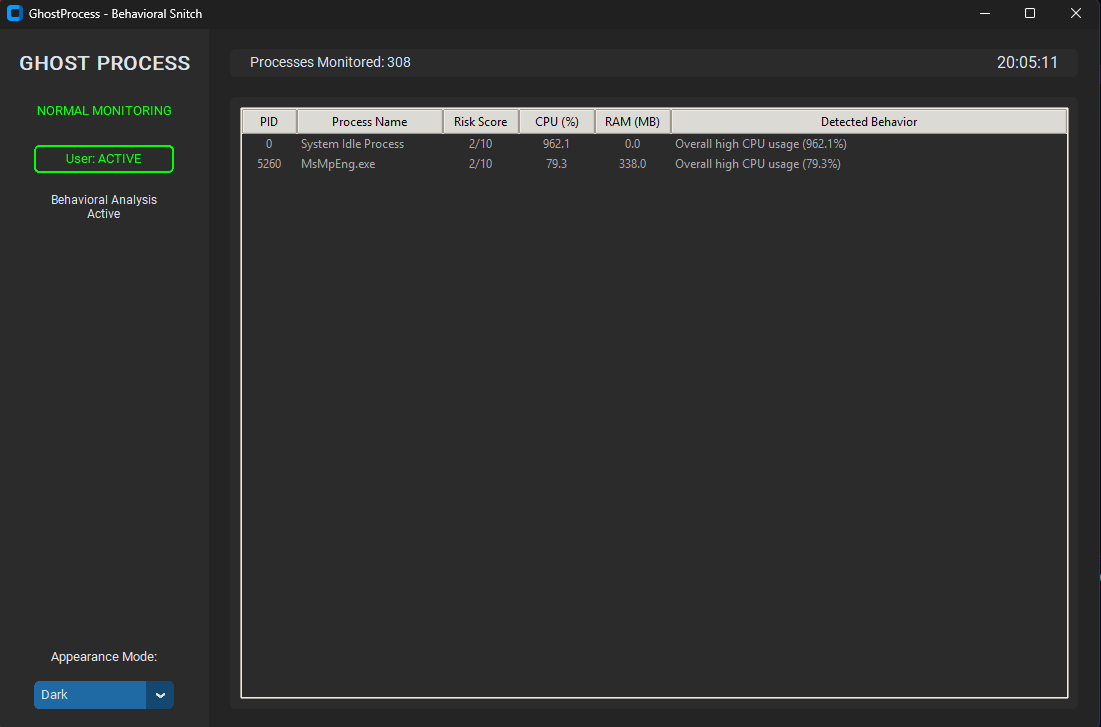Select the System Idle Process row
This screenshot has height=727, width=1101.
click(x=352, y=144)
